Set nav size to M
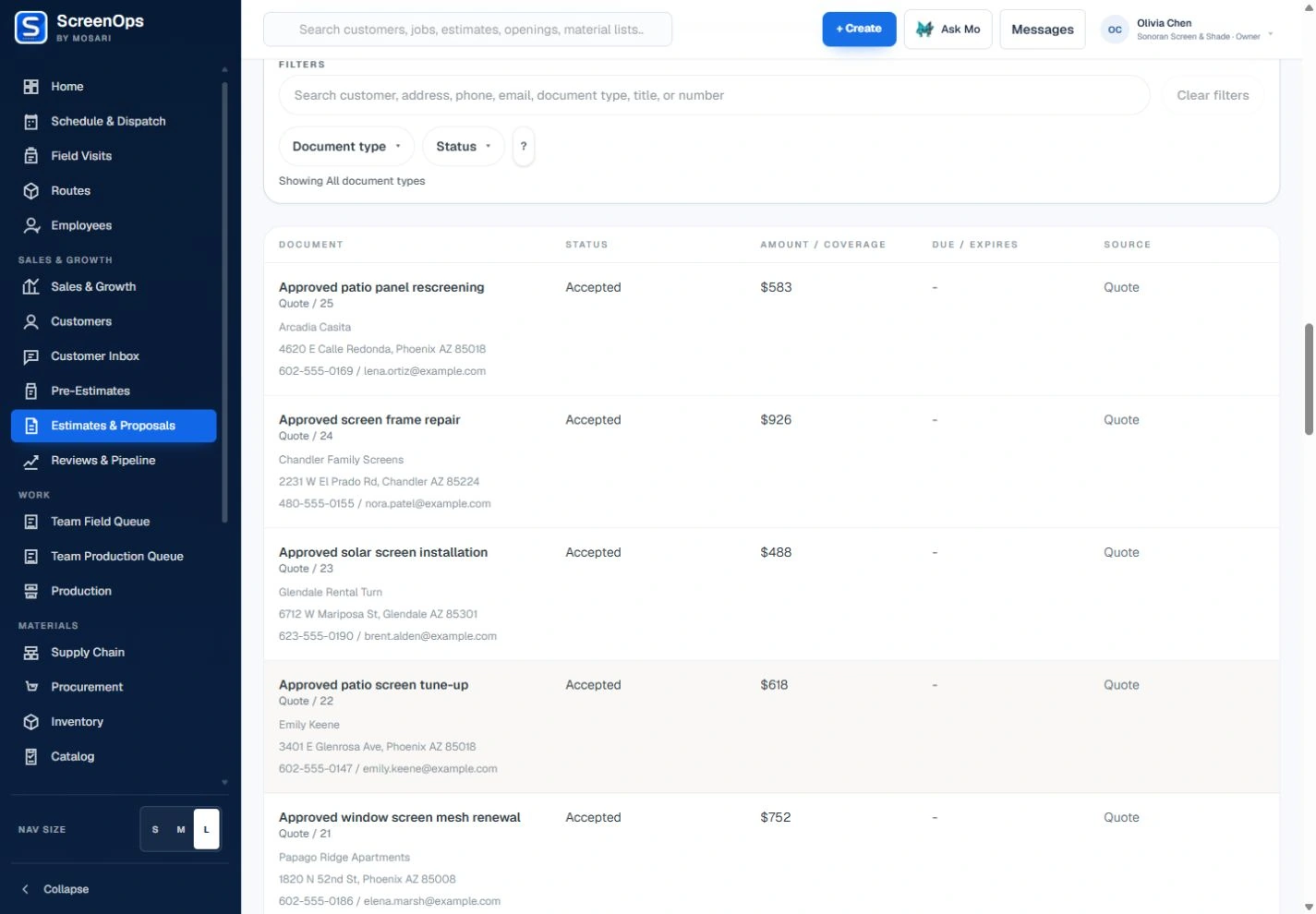This screenshot has height=914, width=1316. point(181,829)
